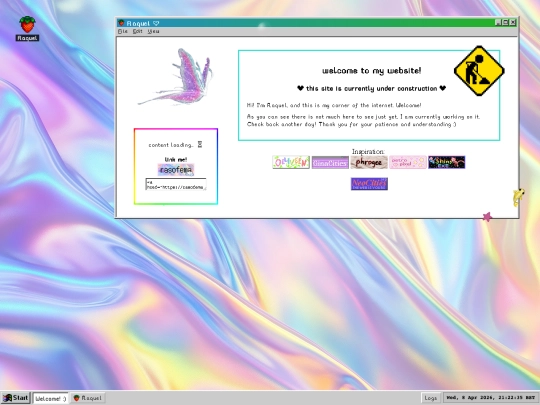Screen dimensions: 540x405
Task: Visit the petra pixel inspiration badge
Action: coord(408,162)
